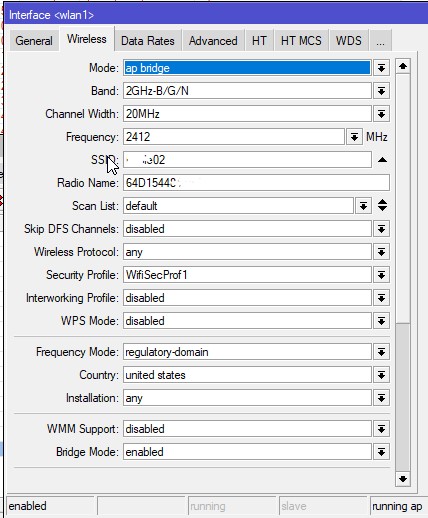Screen dimensions: 428x518
Task: Open the Data Rates tab
Action: click(148, 41)
